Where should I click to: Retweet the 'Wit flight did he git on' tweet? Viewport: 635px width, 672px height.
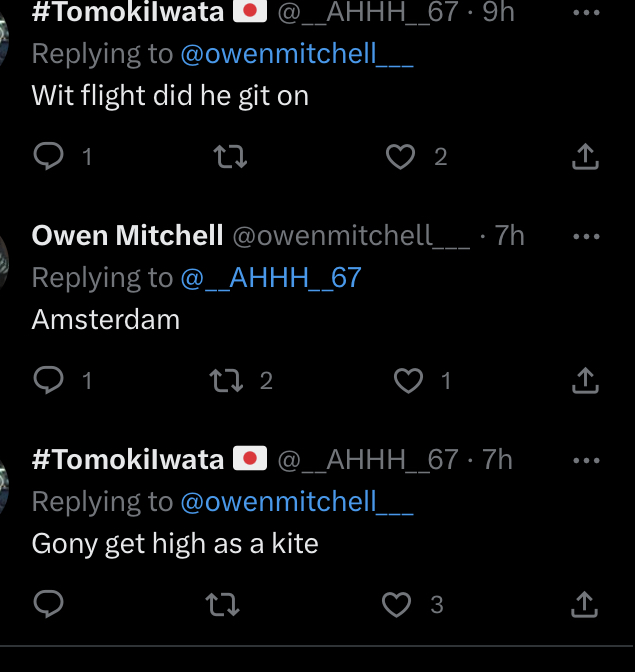[x=231, y=156]
